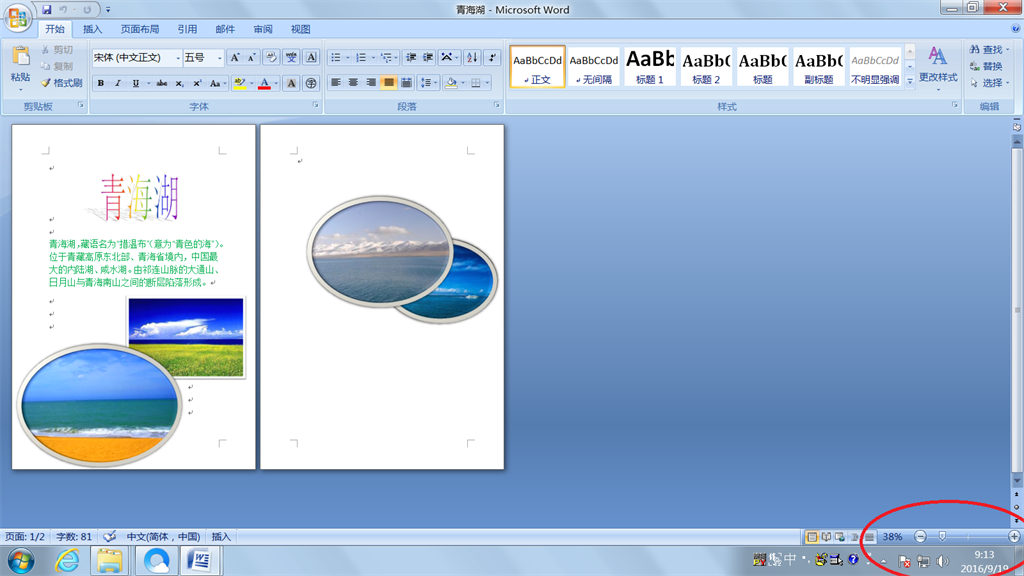Click the zoom slider handle in status bar
This screenshot has width=1024, height=576.
pos(942,537)
